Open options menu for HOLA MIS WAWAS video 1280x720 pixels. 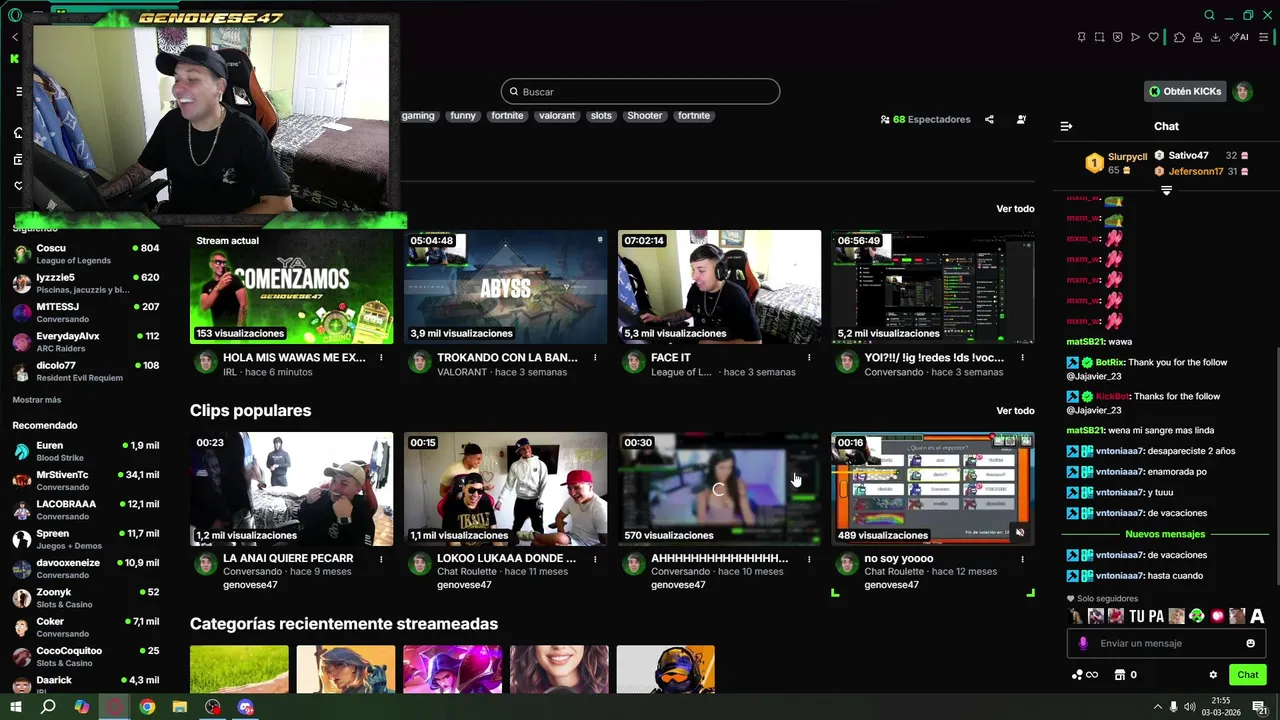381,358
